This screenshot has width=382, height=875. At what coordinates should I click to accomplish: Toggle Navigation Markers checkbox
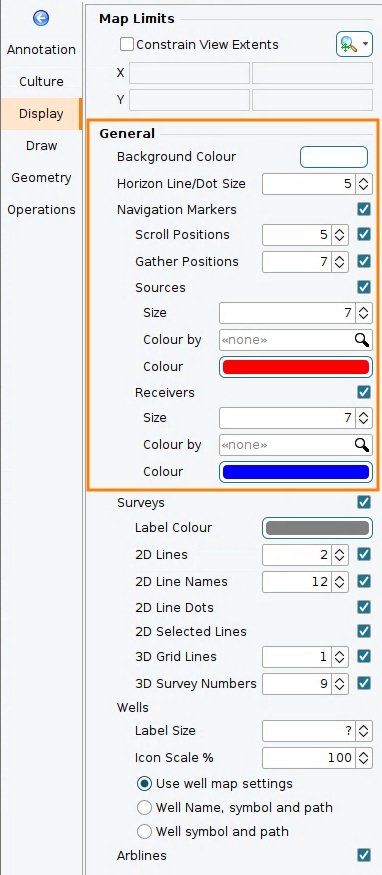[364, 209]
